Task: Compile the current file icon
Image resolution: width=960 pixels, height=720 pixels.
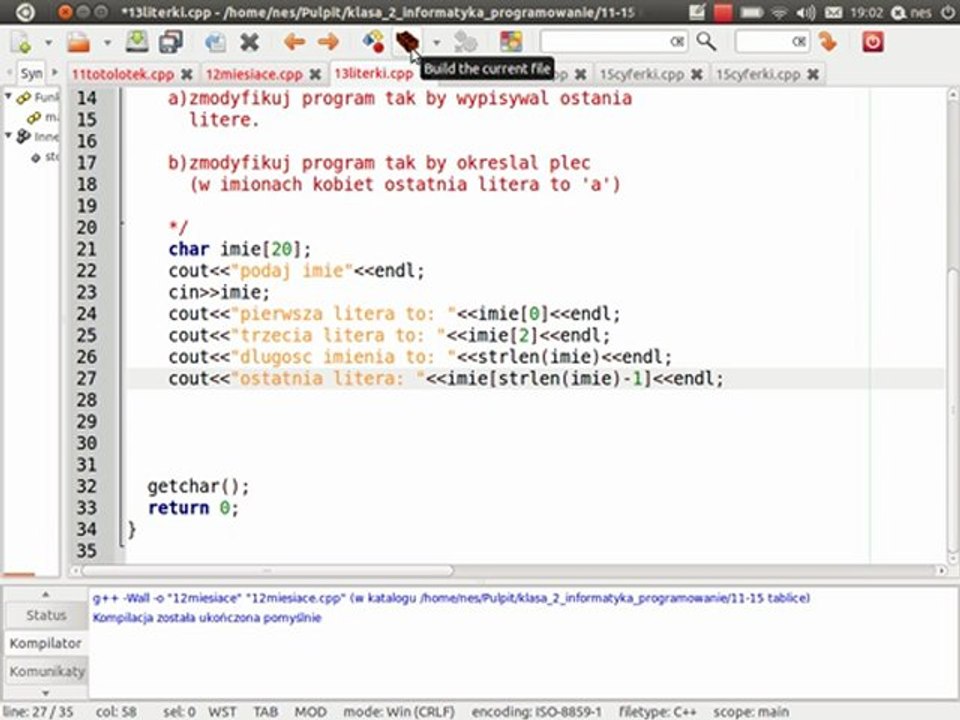Action: tap(373, 42)
